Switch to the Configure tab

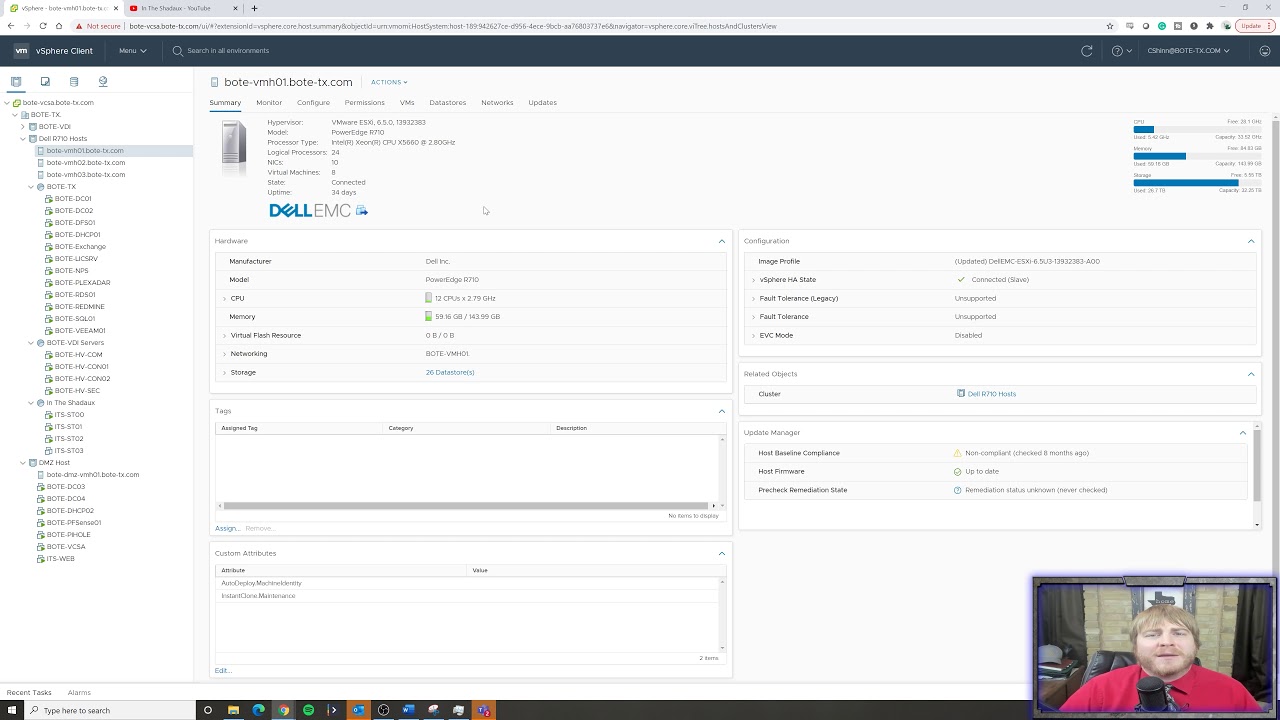[x=313, y=103]
